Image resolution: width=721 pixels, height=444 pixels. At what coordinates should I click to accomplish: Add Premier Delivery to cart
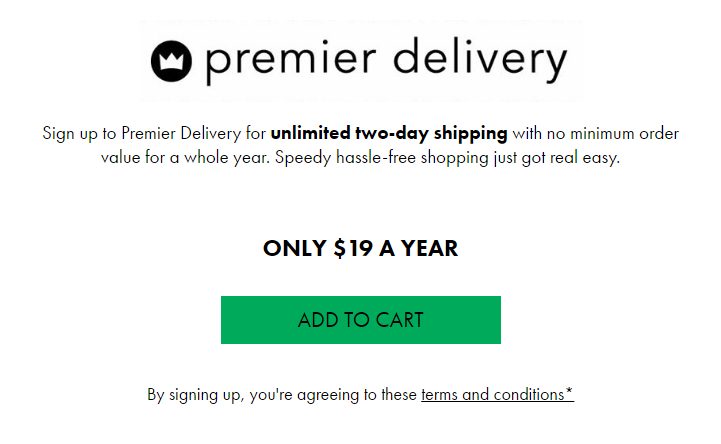360,320
